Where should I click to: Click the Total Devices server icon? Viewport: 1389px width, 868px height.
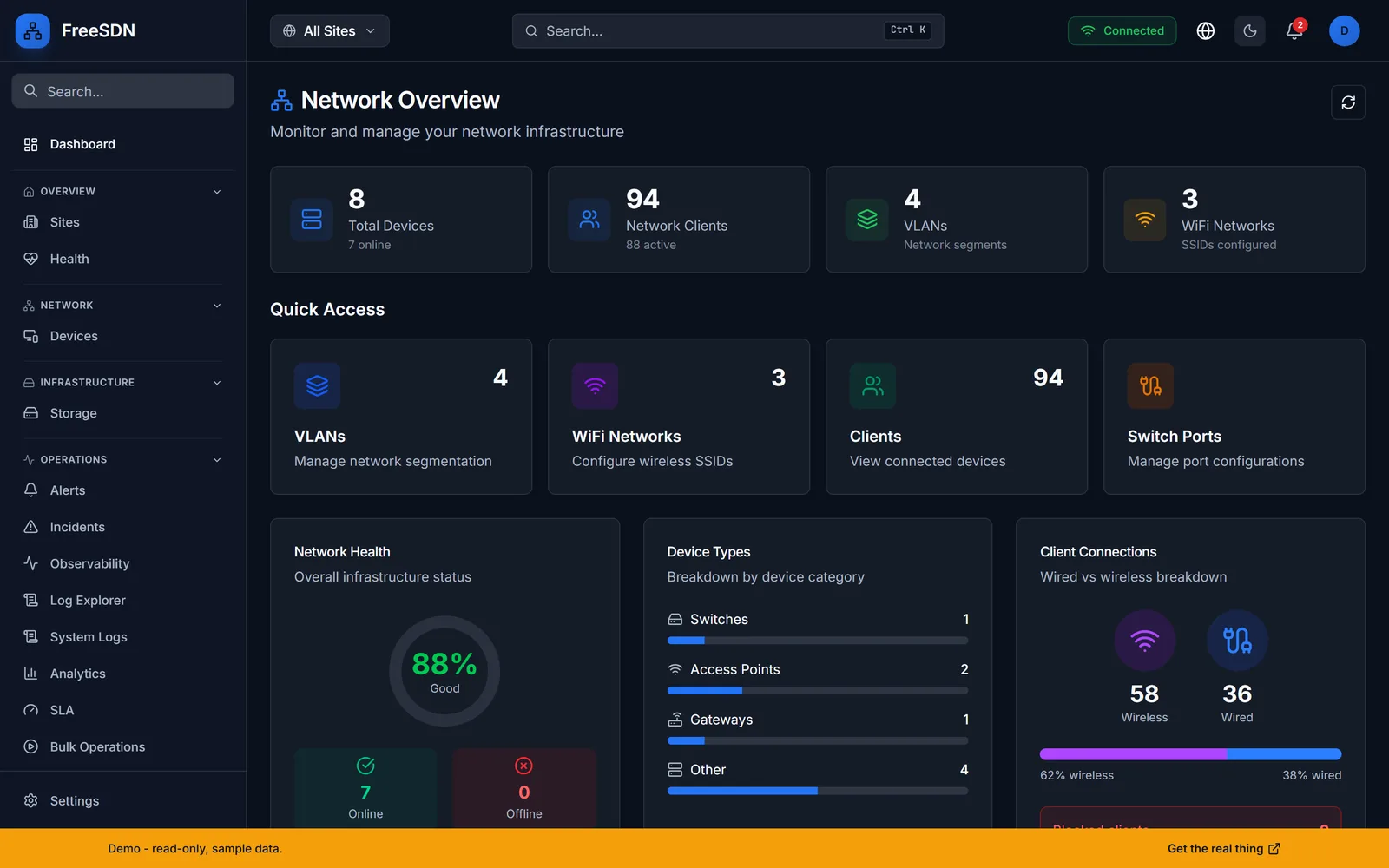[312, 220]
